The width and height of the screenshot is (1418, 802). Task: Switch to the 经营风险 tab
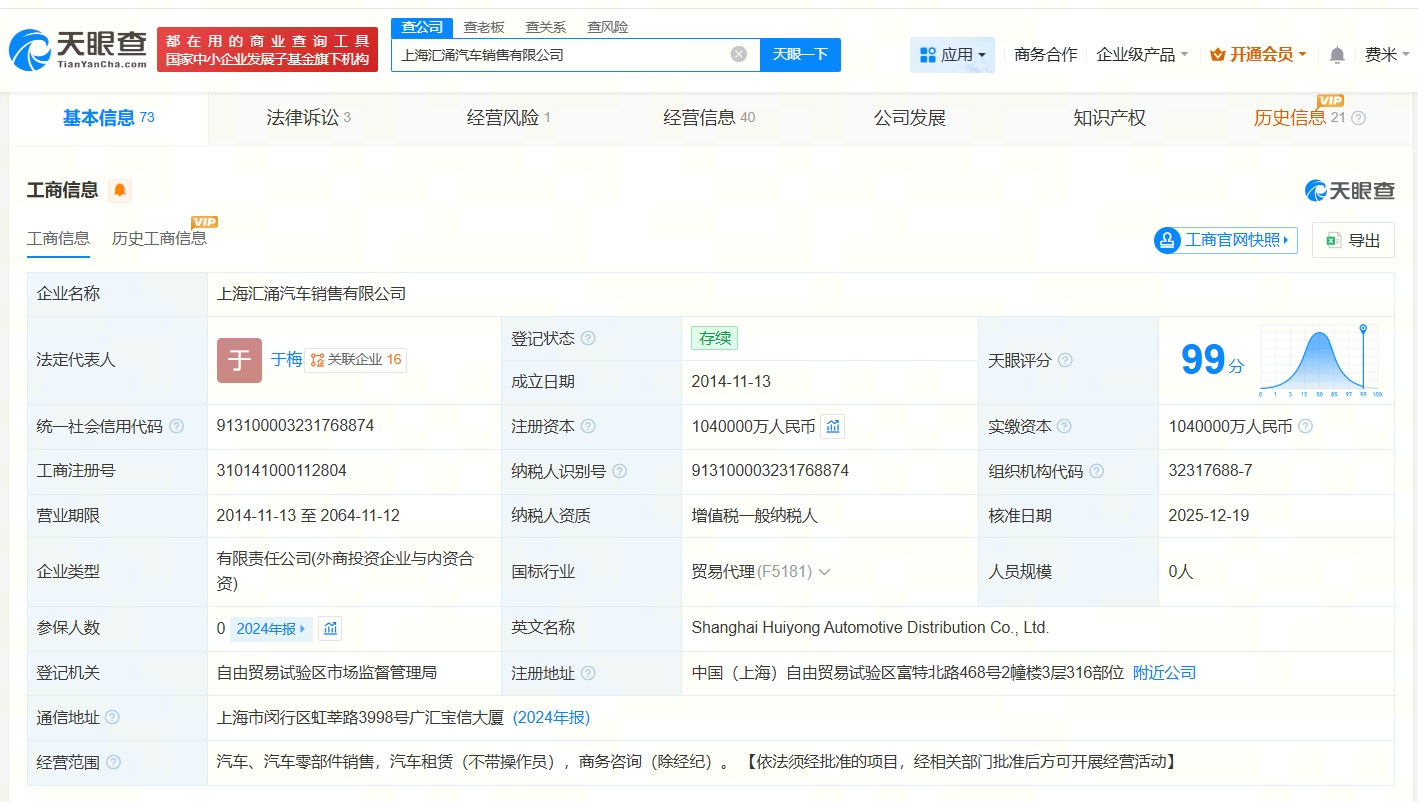click(x=508, y=118)
